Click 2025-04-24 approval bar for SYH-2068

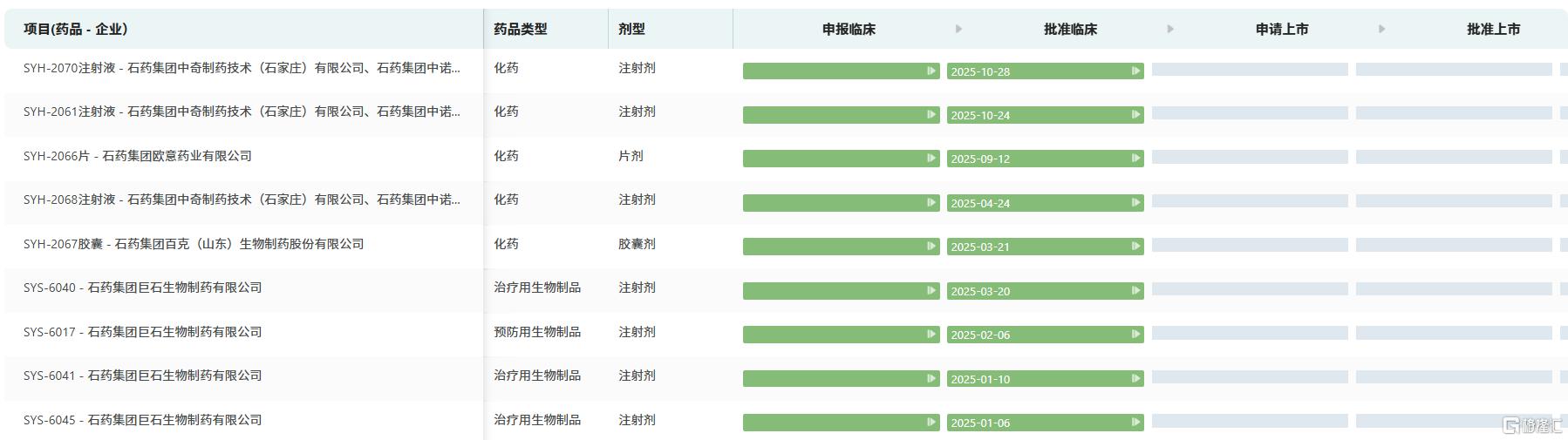pyautogui.click(x=1045, y=203)
